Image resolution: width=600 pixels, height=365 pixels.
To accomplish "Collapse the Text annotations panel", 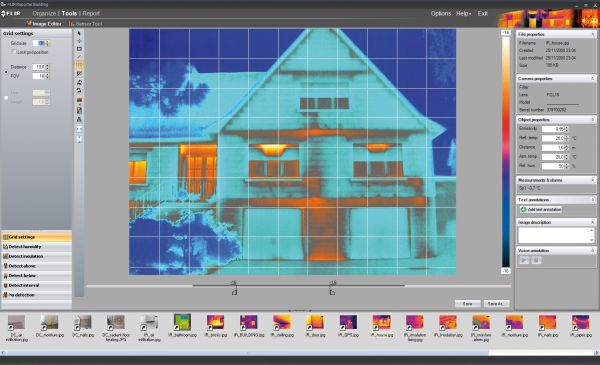I will (x=593, y=200).
